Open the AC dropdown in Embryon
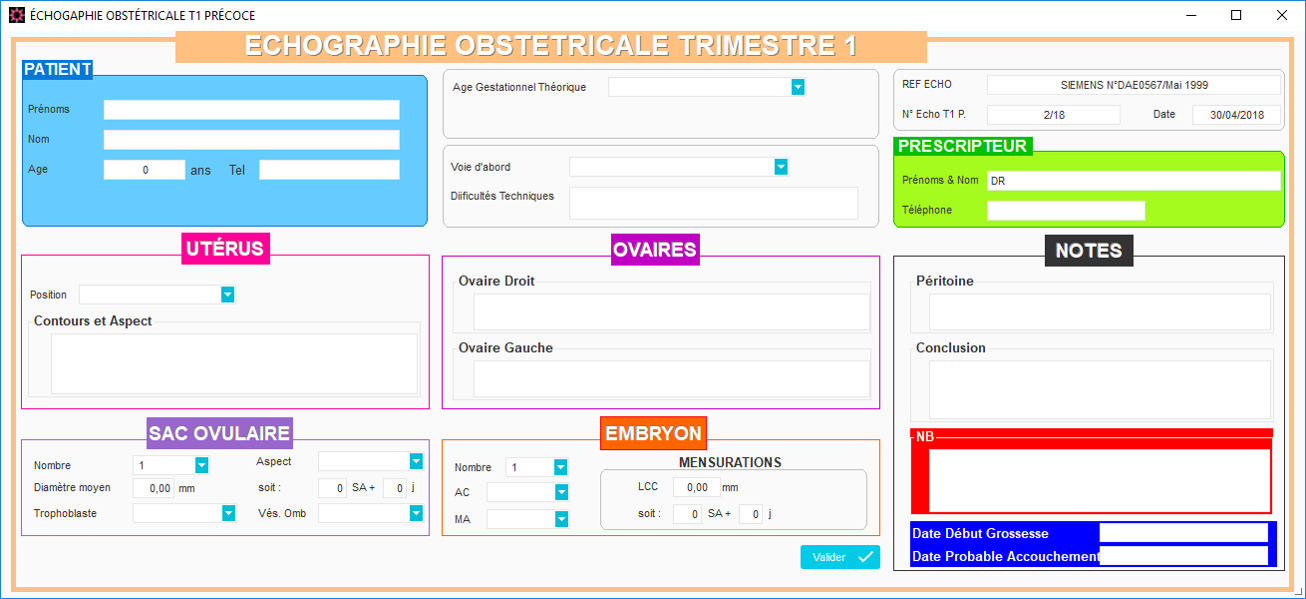Image resolution: width=1306 pixels, height=599 pixels. click(560, 492)
